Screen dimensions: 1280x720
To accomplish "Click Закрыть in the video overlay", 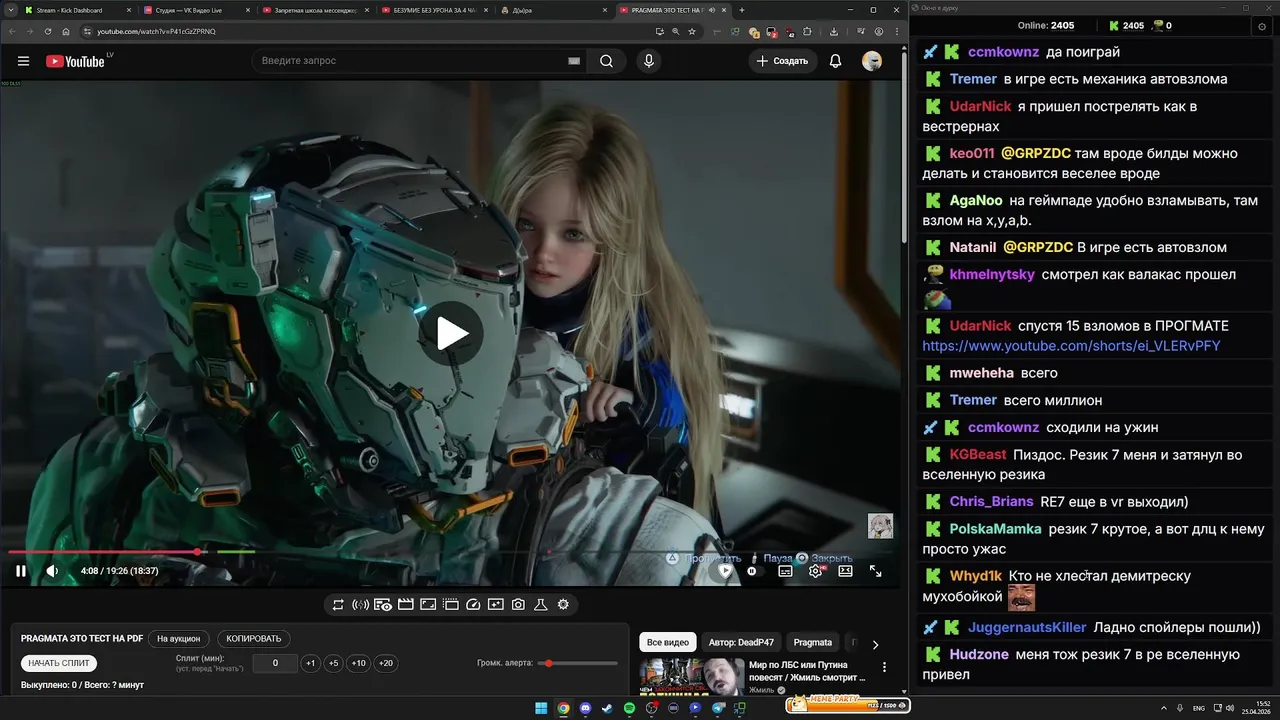I will (x=832, y=558).
